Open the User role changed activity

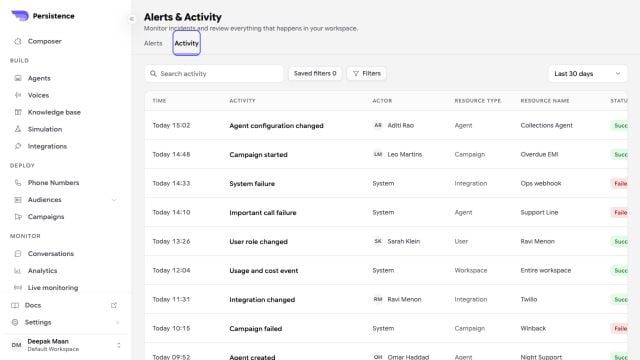[x=258, y=242]
